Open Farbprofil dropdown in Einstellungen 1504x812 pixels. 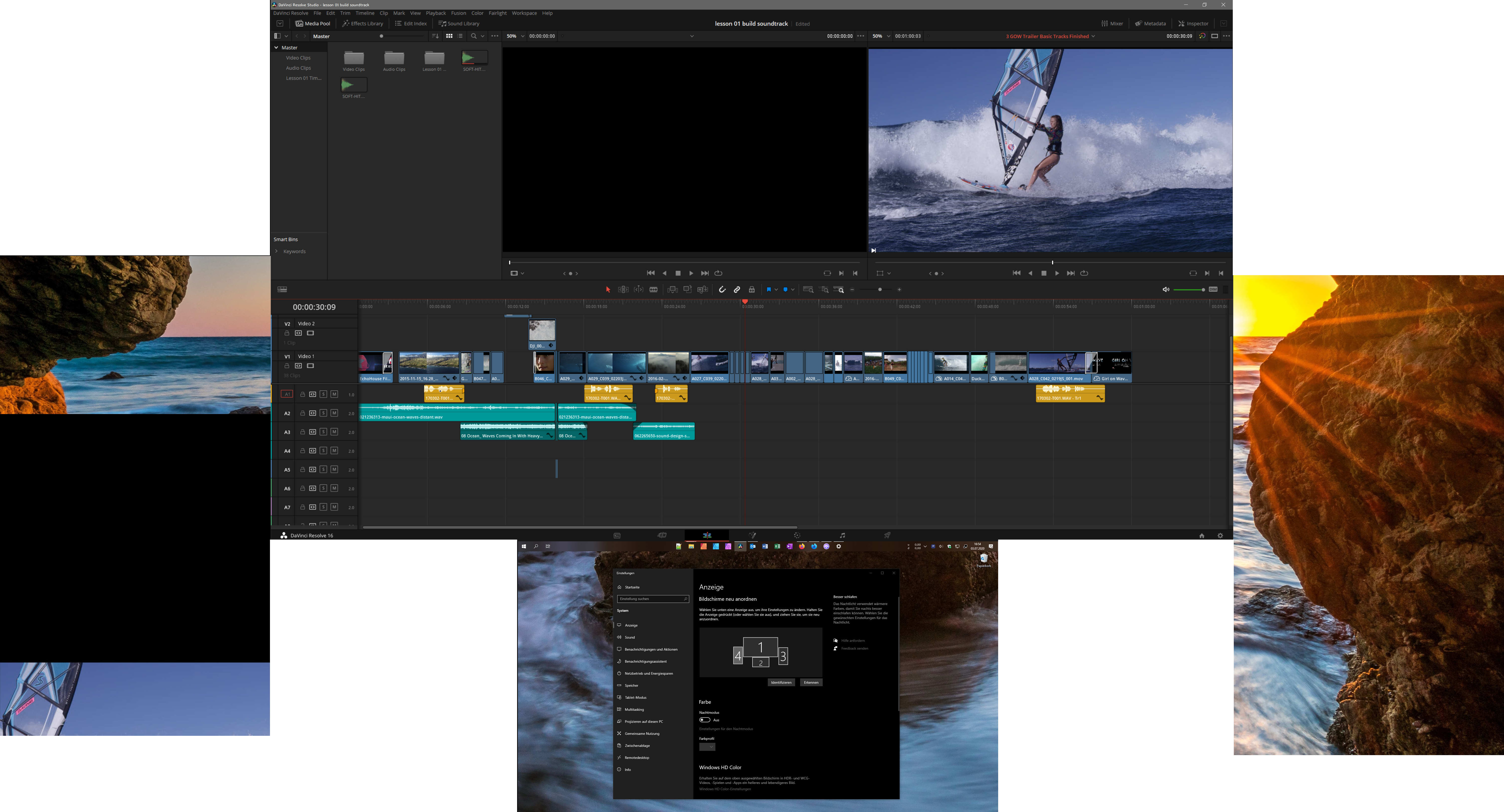[x=707, y=747]
